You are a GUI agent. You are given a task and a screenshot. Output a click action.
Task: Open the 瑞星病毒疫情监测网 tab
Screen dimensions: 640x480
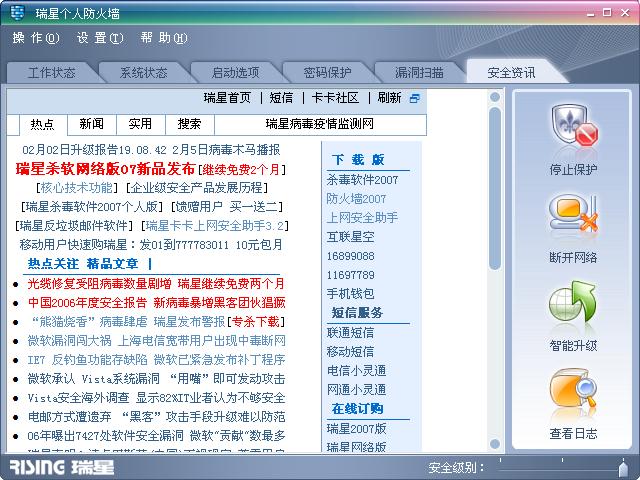click(x=320, y=124)
